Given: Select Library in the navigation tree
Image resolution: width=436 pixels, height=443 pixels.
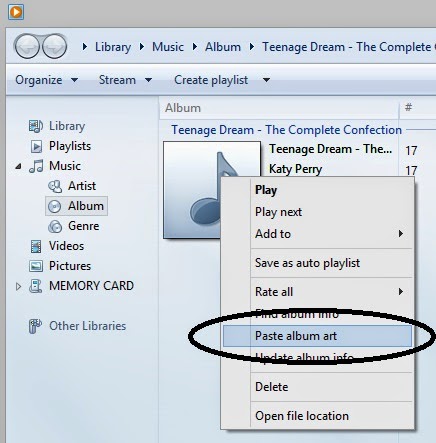Looking at the screenshot, I should [67, 126].
